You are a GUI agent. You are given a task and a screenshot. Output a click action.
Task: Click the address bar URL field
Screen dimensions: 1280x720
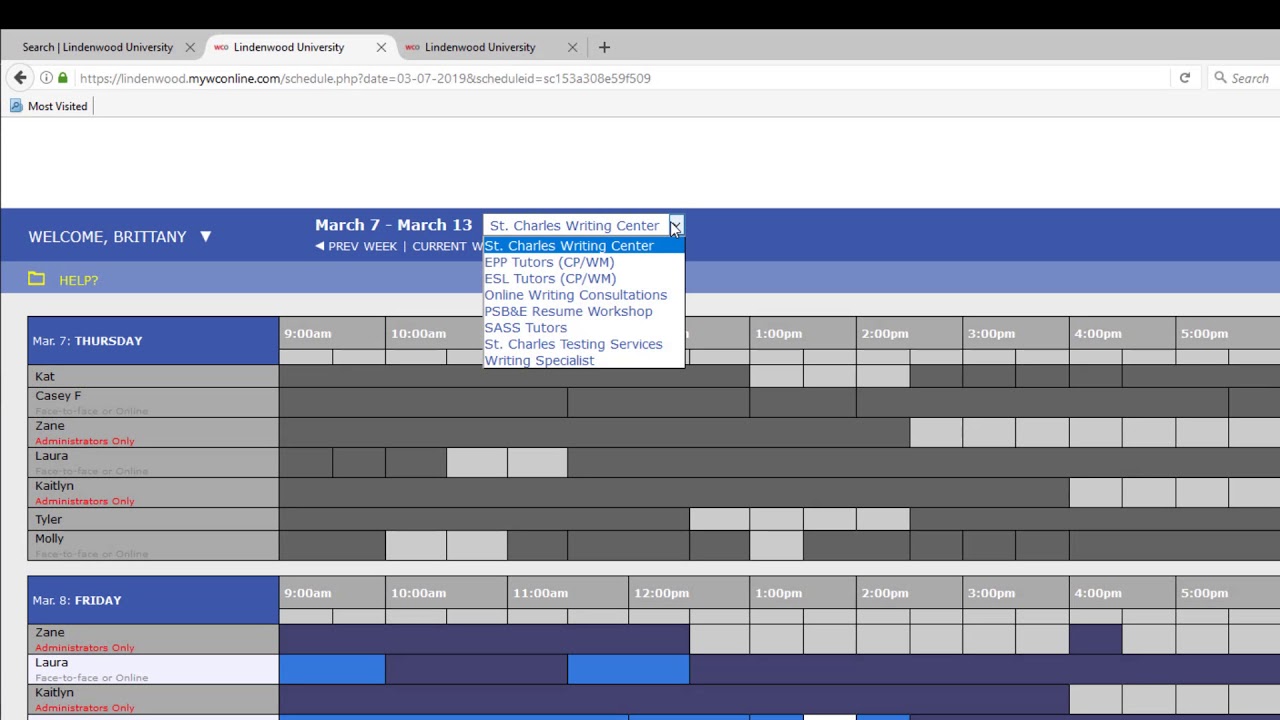[620, 78]
